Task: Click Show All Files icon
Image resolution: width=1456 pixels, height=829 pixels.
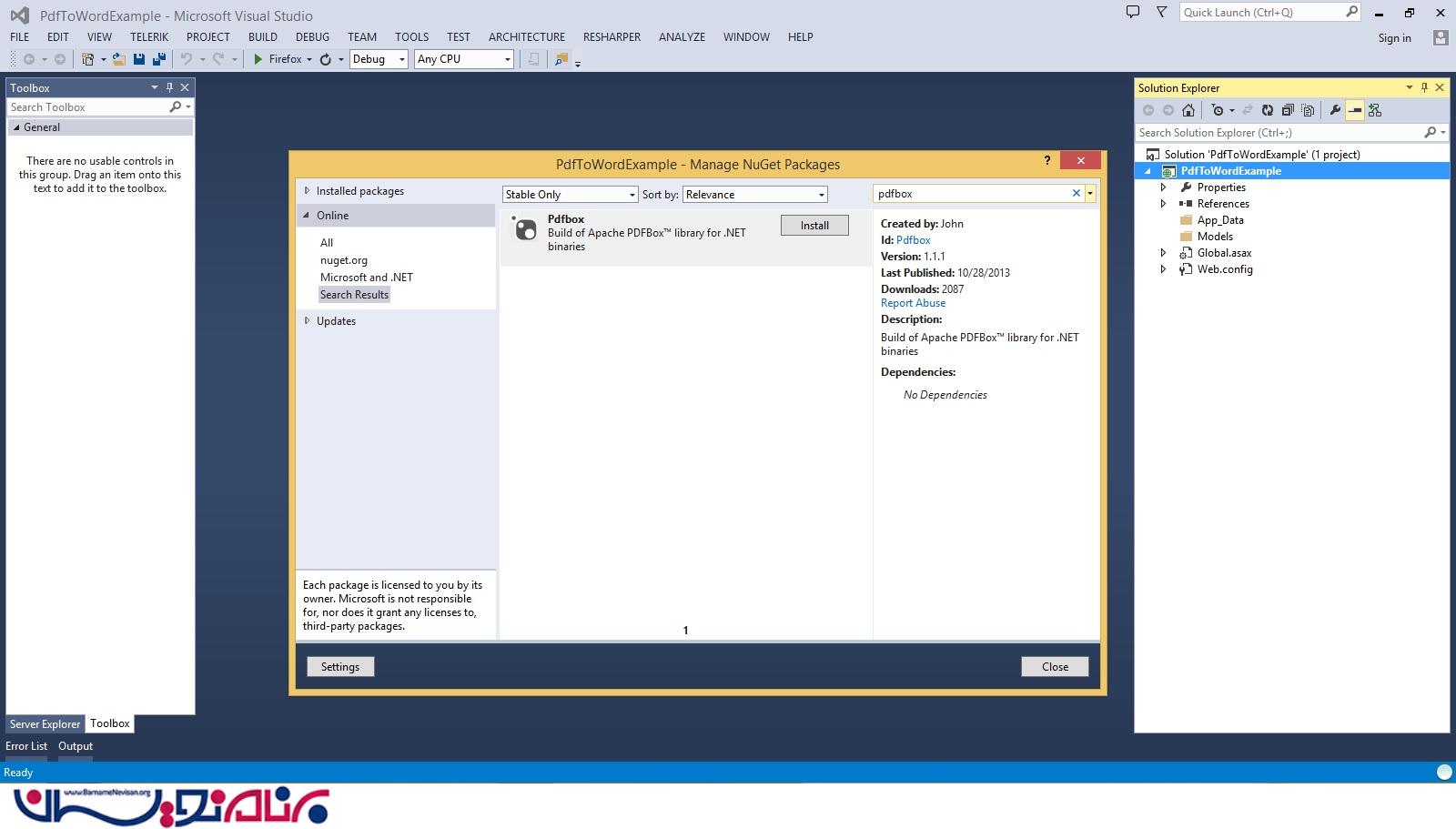Action: pos(1308,110)
